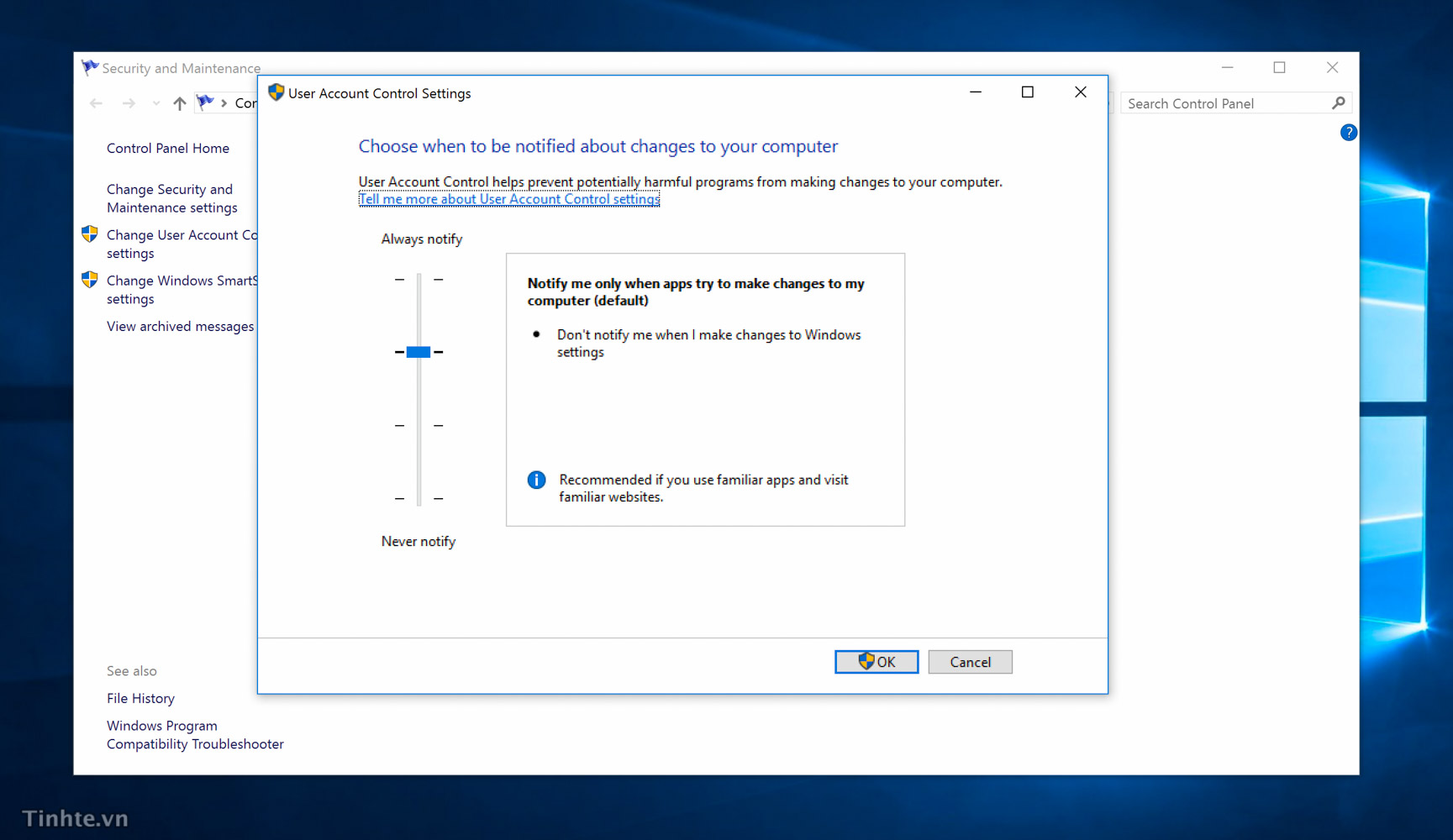Viewport: 1453px width, 840px height.
Task: Click the UAC shield icon in dialog title bar
Action: 276,92
